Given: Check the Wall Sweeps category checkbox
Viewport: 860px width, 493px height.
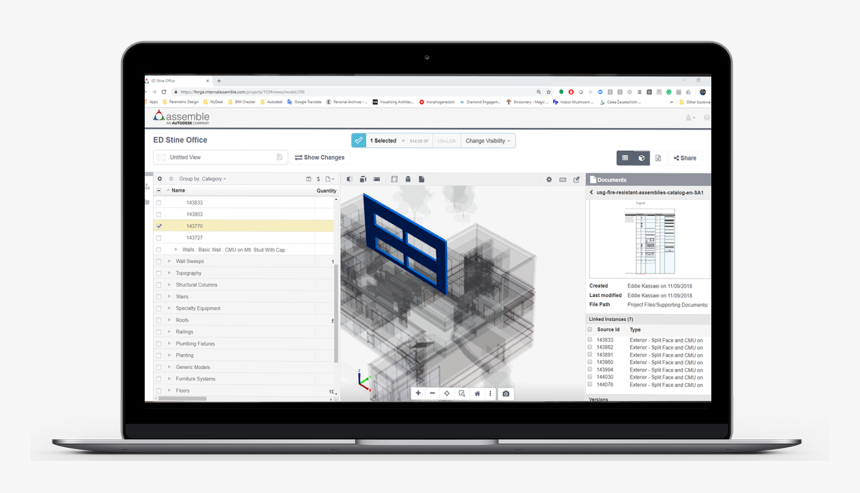Looking at the screenshot, I should point(159,262).
